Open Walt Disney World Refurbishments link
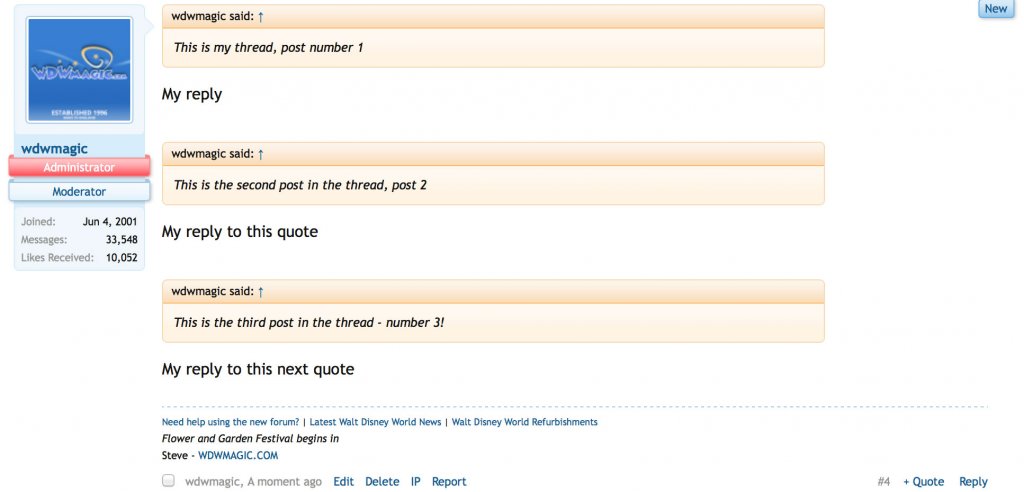The image size is (1024, 492). coord(525,423)
